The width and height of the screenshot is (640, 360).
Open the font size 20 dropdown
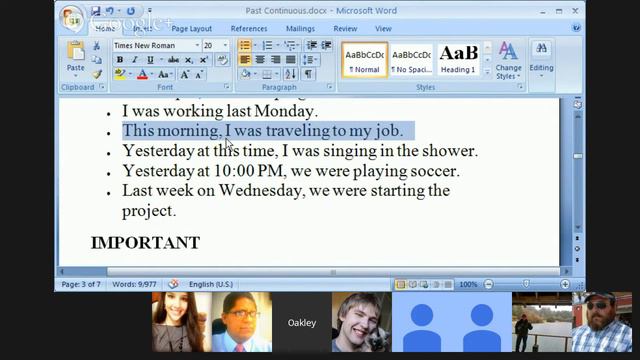225,45
